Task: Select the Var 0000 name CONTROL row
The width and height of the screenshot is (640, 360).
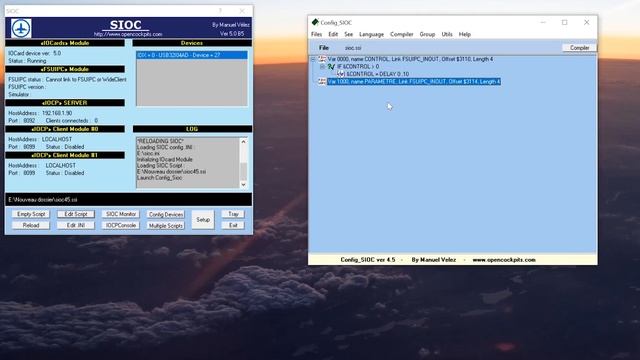Action: pos(410,59)
